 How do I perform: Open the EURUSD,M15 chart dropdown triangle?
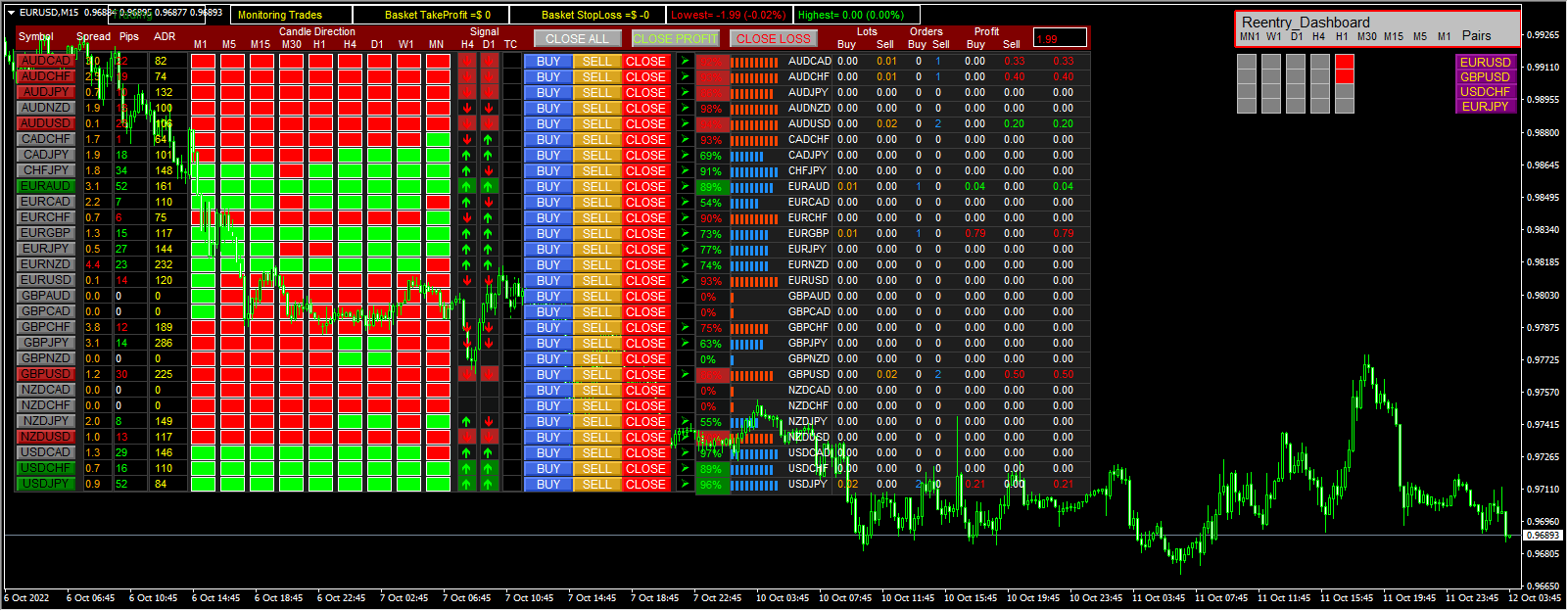point(11,13)
